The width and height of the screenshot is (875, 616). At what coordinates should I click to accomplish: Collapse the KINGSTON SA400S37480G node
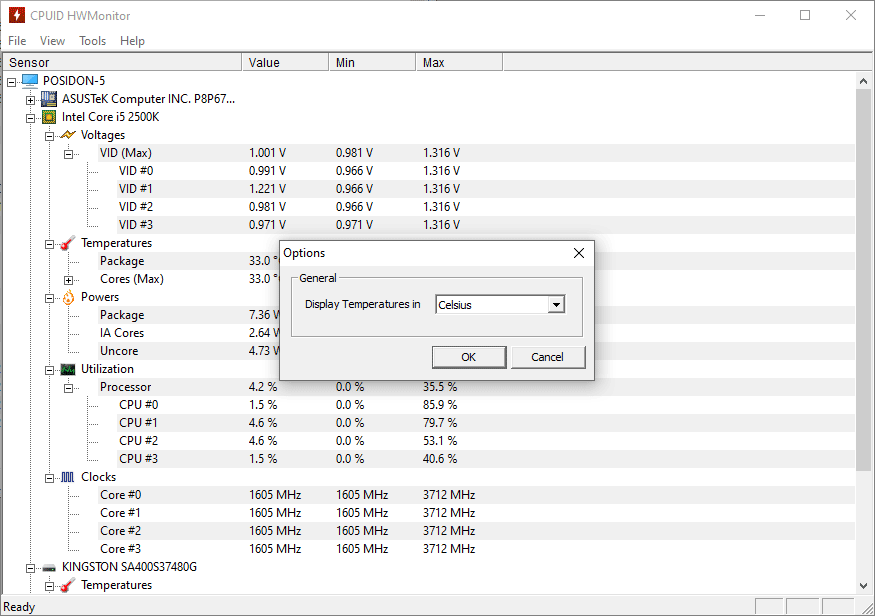pyautogui.click(x=30, y=569)
